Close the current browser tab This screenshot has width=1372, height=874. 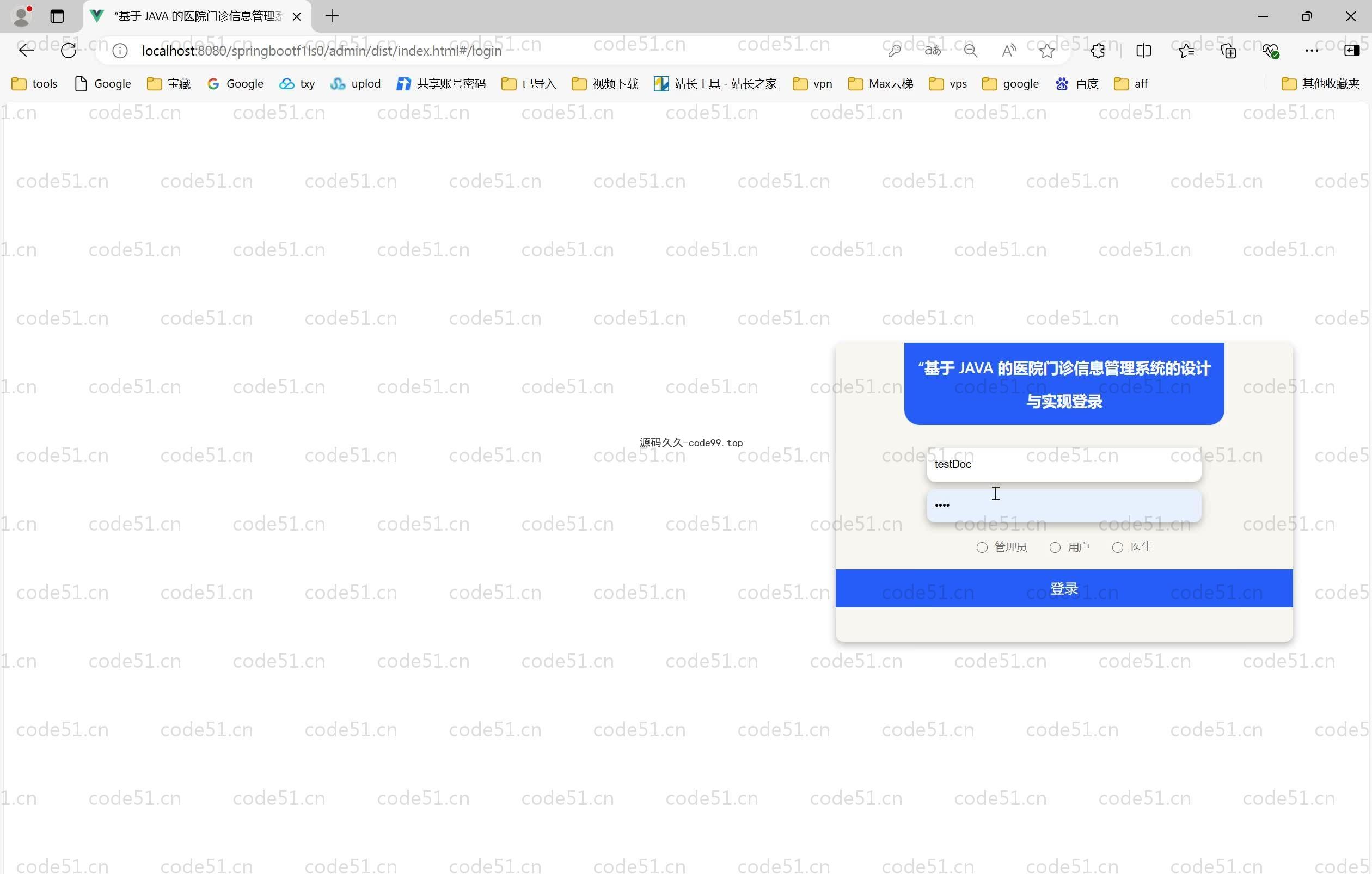tap(296, 16)
